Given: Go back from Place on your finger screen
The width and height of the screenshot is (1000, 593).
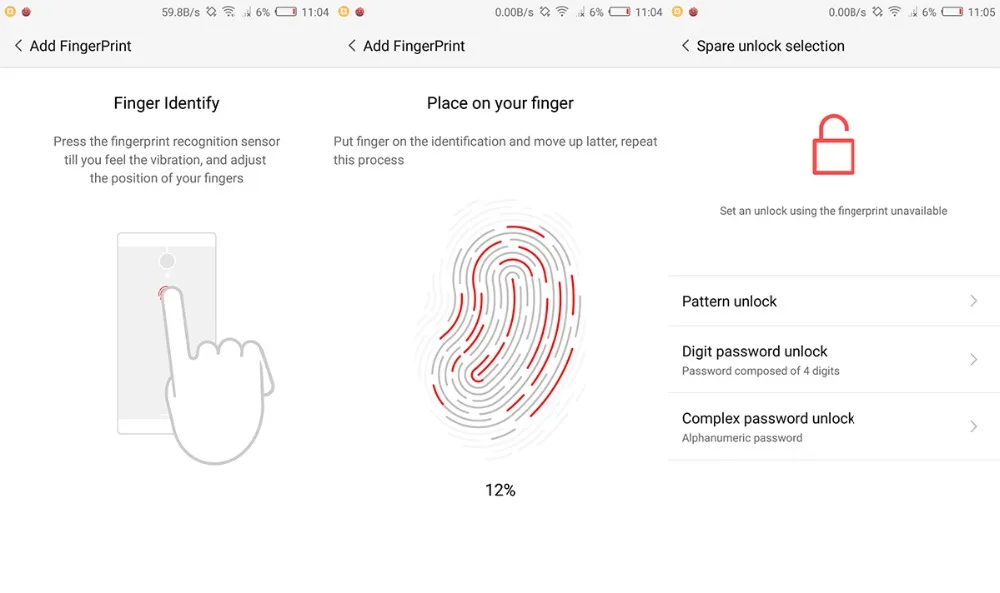Looking at the screenshot, I should tap(351, 46).
